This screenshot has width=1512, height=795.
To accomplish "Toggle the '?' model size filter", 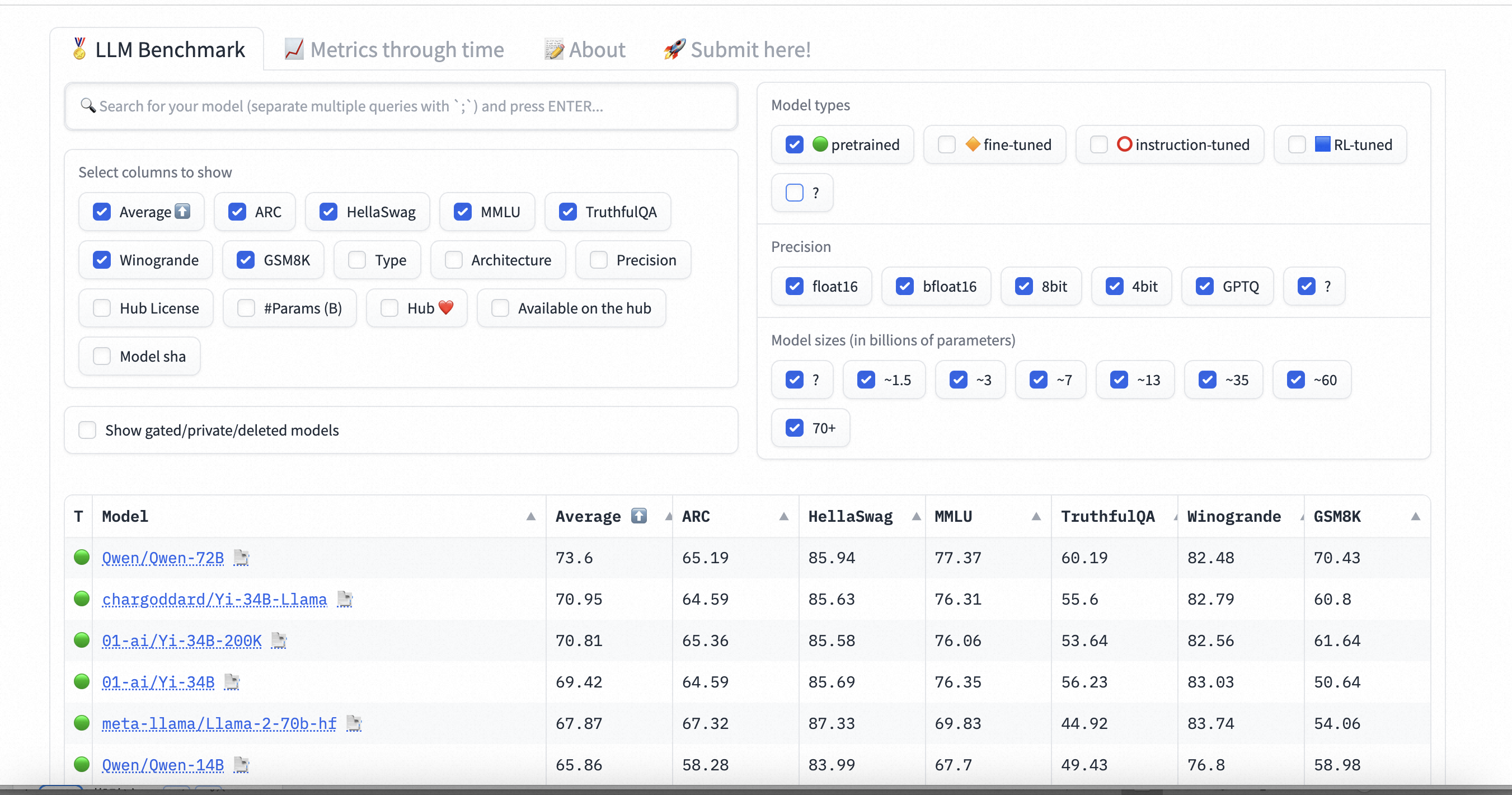I will pyautogui.click(x=794, y=380).
